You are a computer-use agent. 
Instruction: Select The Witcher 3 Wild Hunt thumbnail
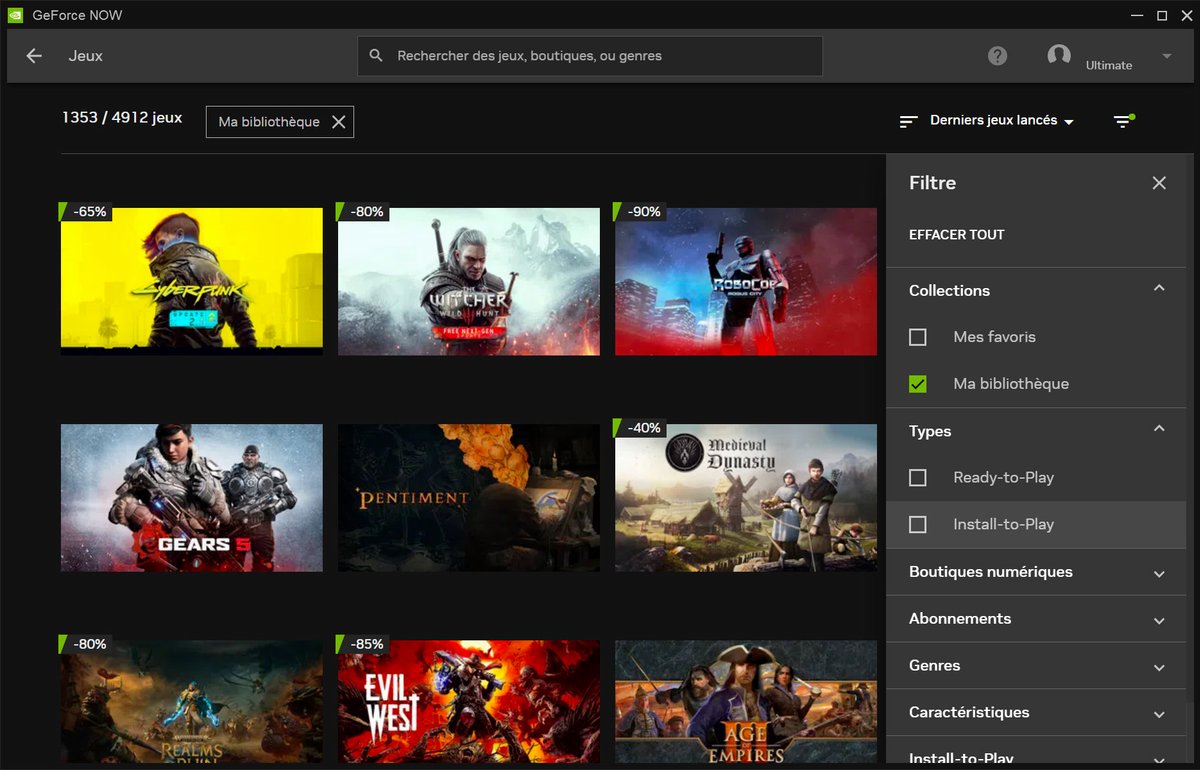(x=468, y=281)
